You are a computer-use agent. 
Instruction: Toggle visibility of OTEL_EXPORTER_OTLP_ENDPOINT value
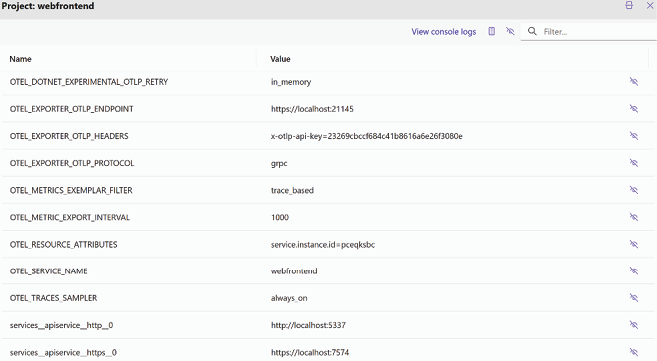pos(634,108)
